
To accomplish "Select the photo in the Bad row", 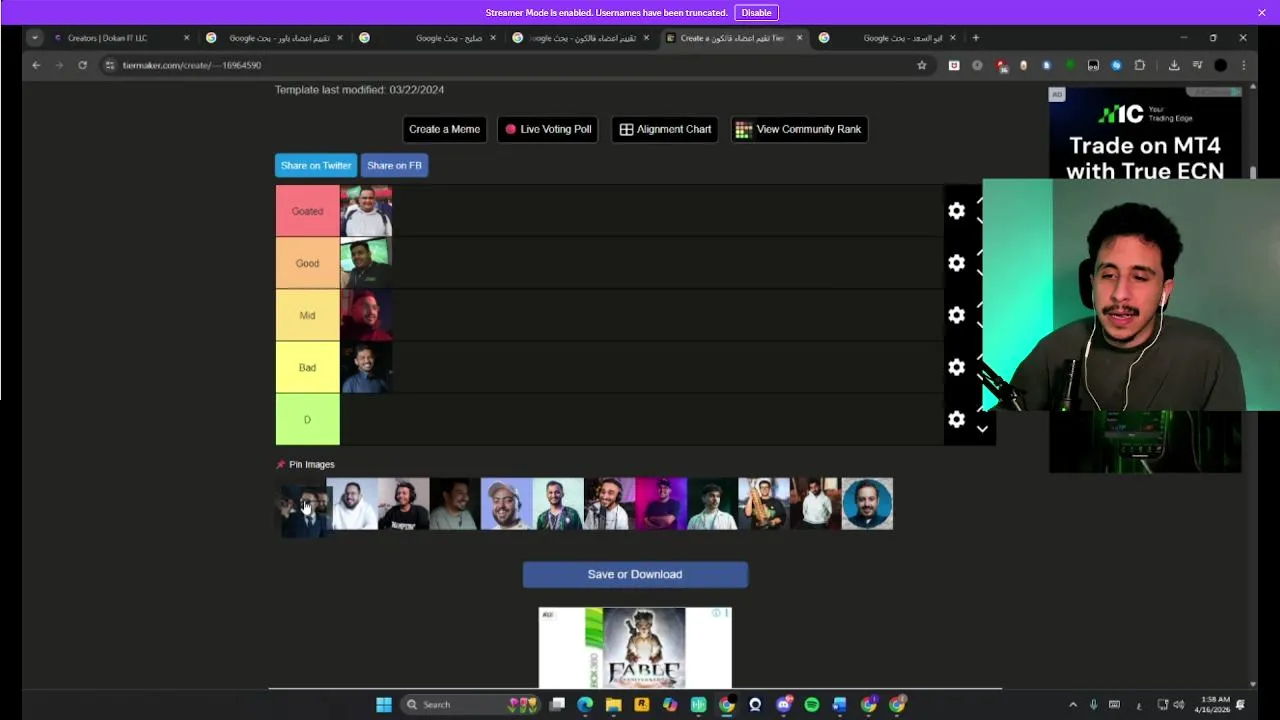I will (366, 367).
